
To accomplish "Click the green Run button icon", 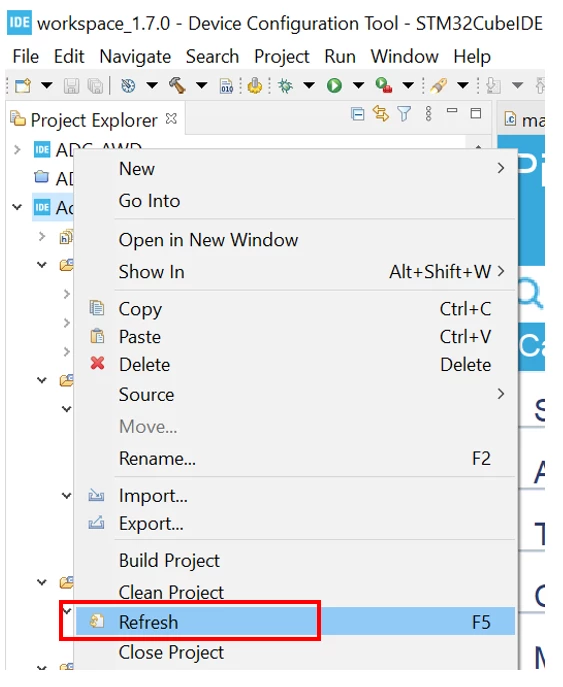I will pos(334,85).
